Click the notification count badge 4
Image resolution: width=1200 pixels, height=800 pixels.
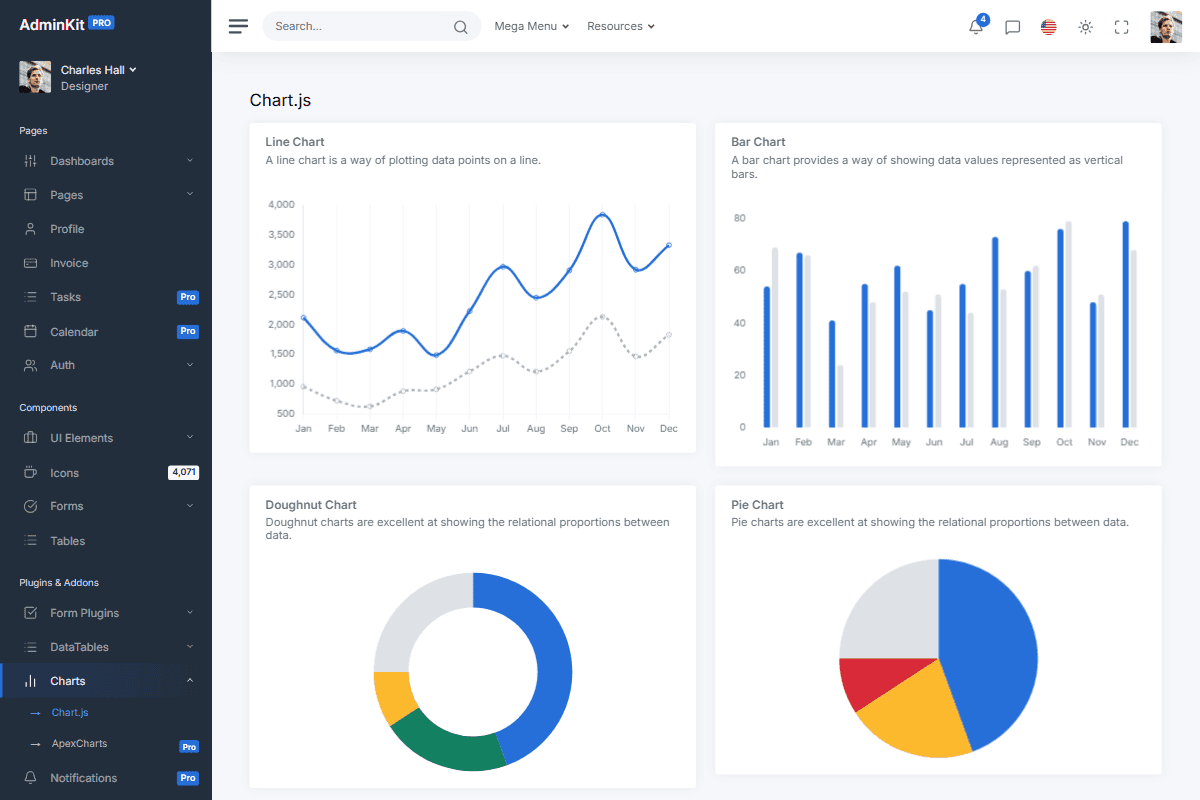pos(983,19)
